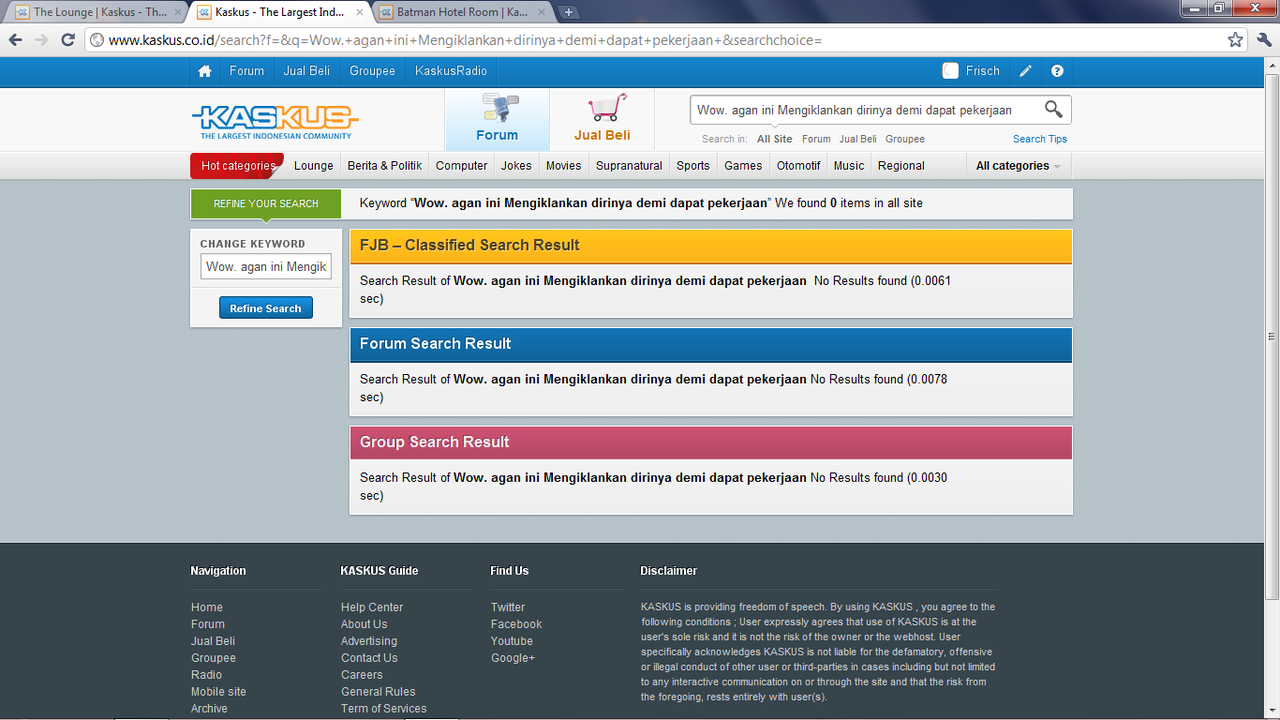Open the Computer category

(462, 166)
